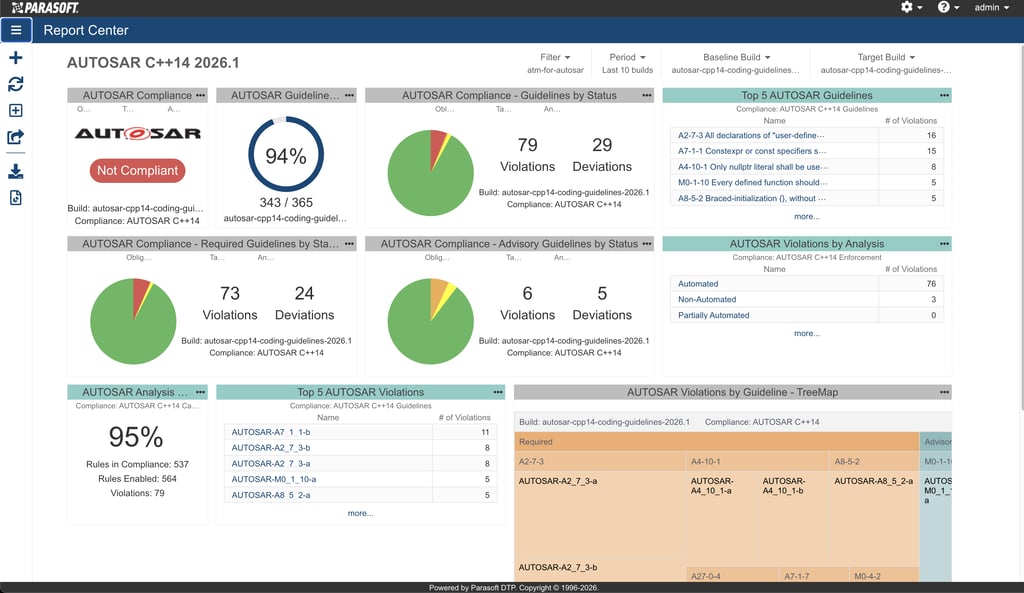The height and width of the screenshot is (593, 1024).
Task: Open the Period dropdown
Action: pos(627,57)
